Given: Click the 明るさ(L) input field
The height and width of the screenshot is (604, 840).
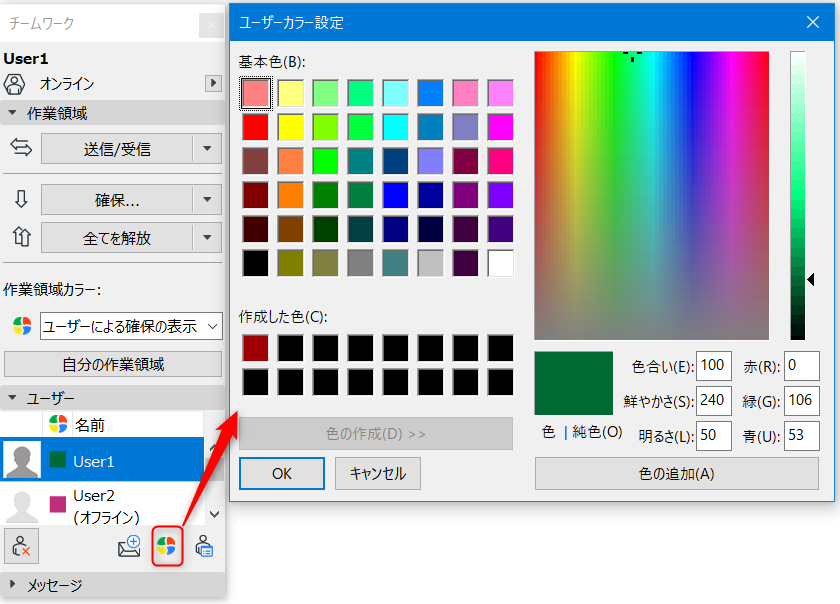Looking at the screenshot, I should pyautogui.click(x=714, y=436).
